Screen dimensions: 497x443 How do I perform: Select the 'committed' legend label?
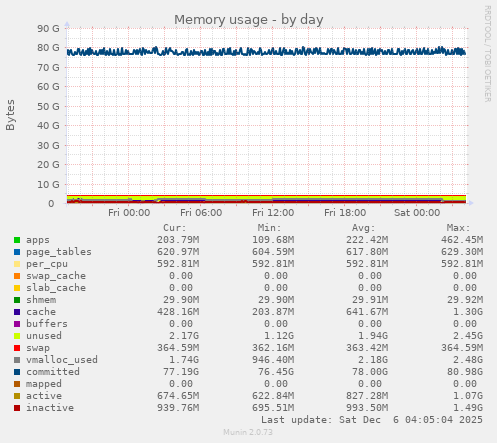click(53, 372)
